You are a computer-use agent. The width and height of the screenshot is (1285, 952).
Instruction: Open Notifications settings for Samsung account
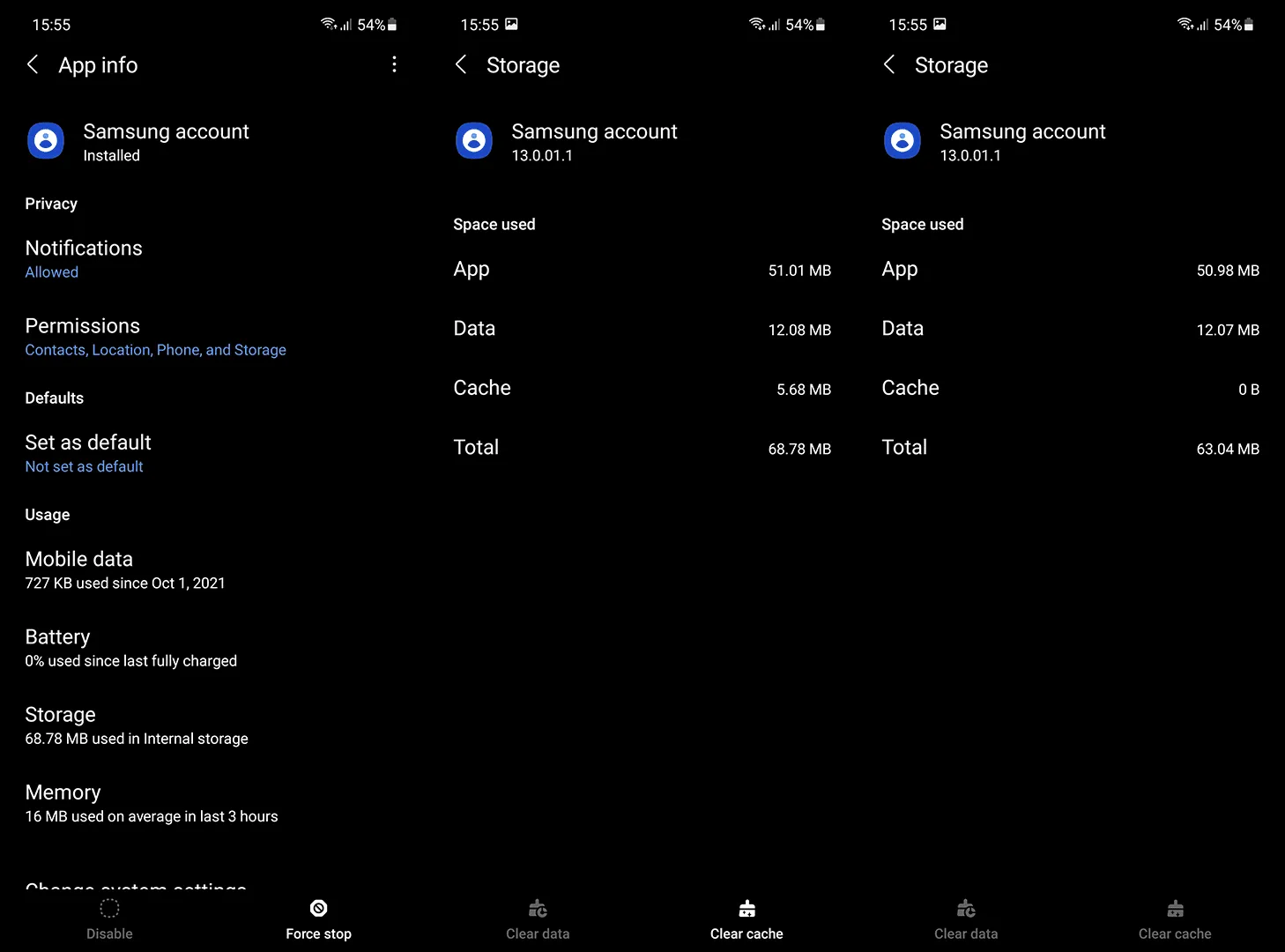pyautogui.click(x=214, y=259)
